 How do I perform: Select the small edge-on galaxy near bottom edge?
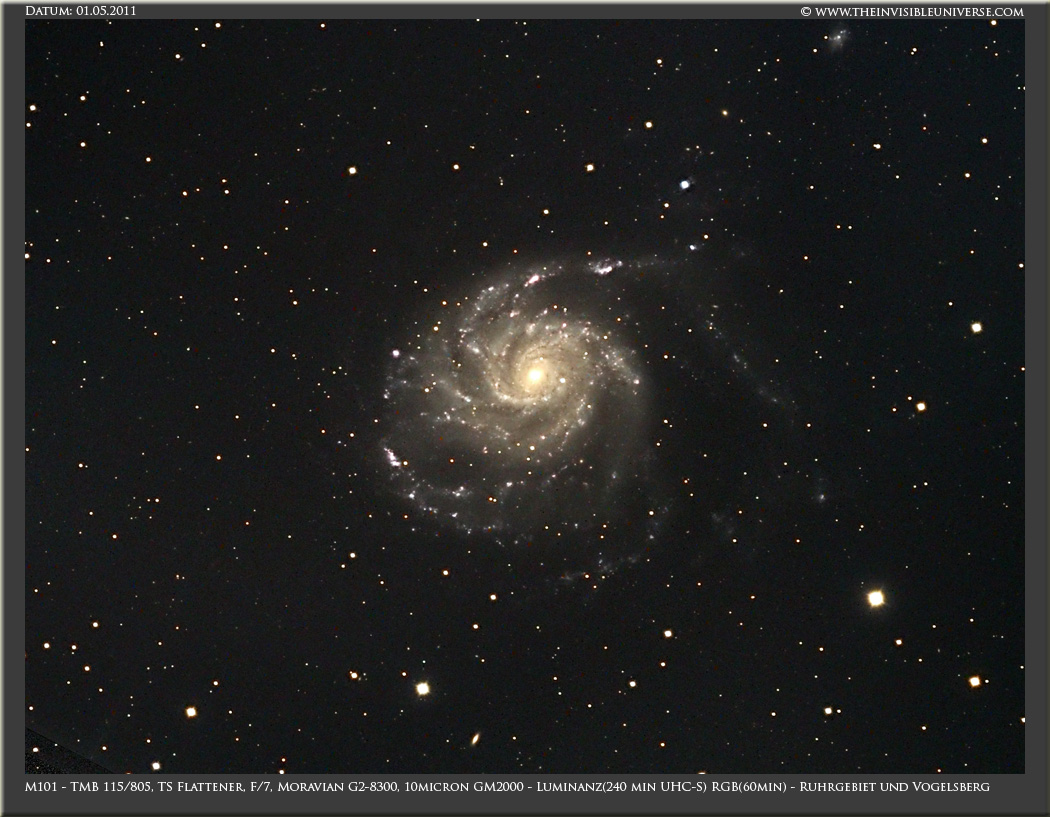(474, 739)
